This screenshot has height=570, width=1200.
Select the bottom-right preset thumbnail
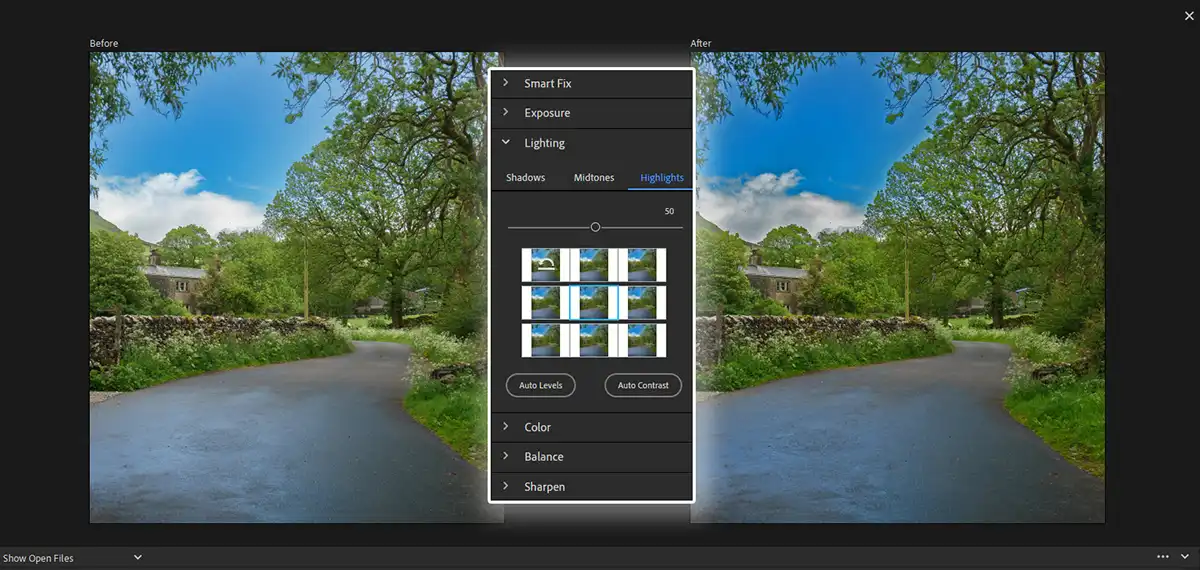[642, 340]
